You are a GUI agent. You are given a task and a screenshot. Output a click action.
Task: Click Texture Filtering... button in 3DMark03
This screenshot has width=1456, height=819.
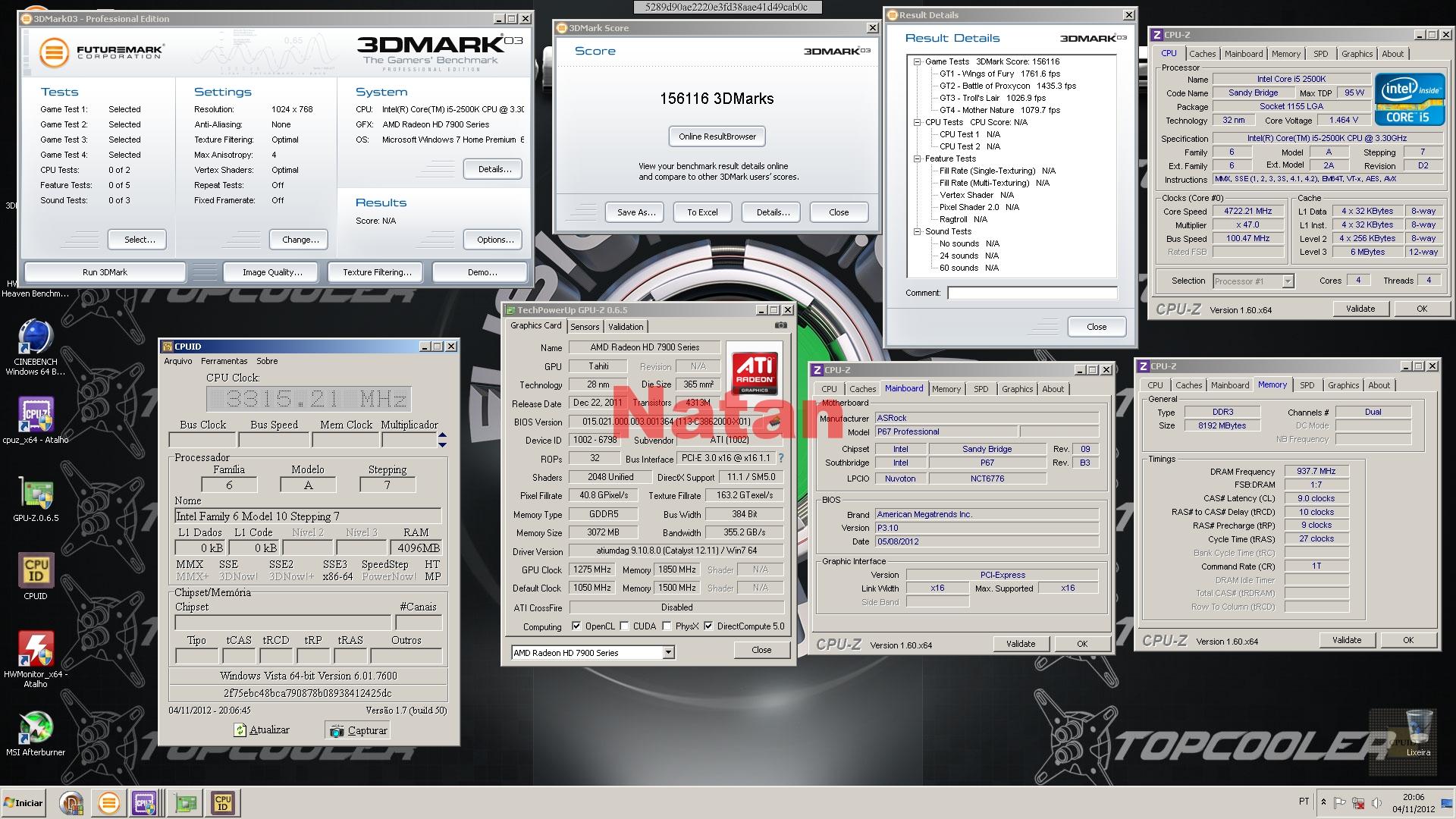click(377, 272)
